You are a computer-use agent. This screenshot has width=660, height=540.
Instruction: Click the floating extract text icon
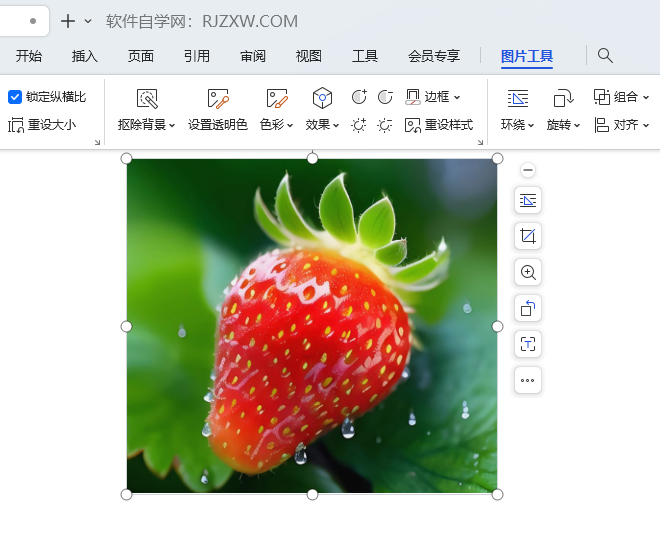point(528,344)
